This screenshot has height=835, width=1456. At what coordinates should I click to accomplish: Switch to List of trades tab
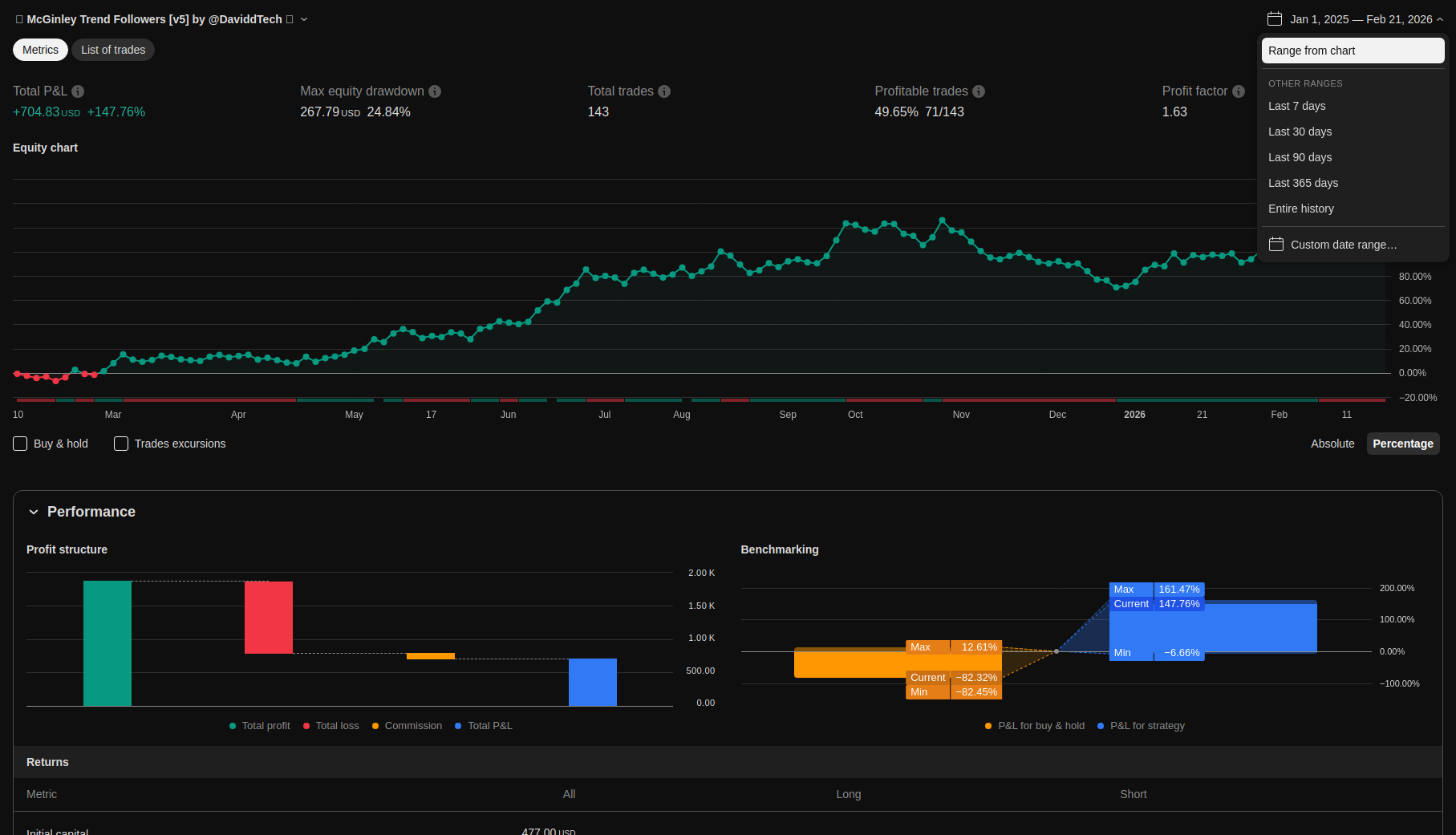113,50
